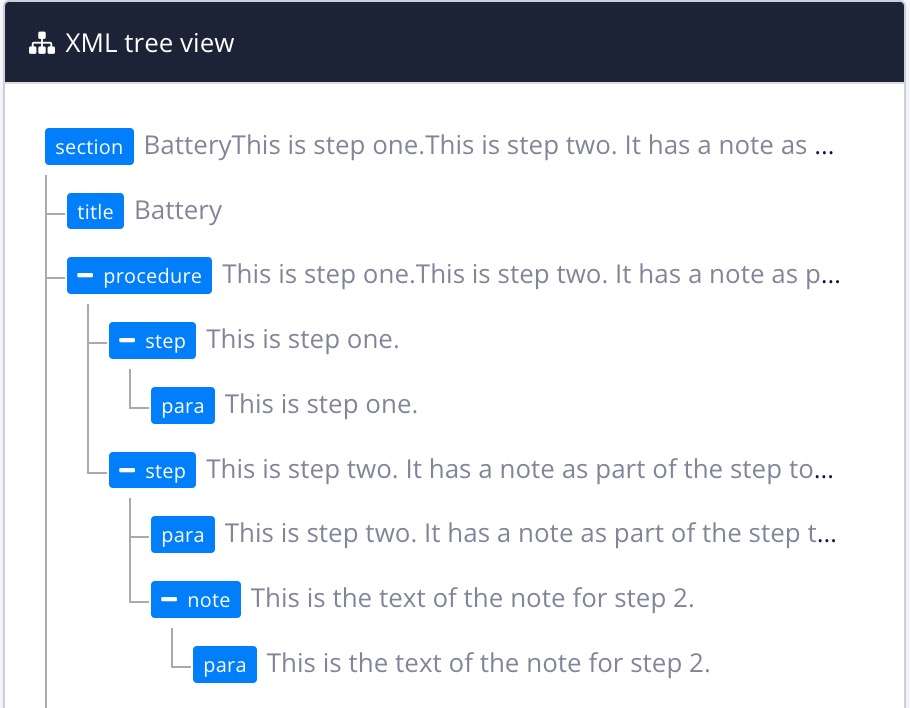Click the "XML tree view" header title
Image resolution: width=910 pixels, height=708 pixels.
[x=149, y=43]
